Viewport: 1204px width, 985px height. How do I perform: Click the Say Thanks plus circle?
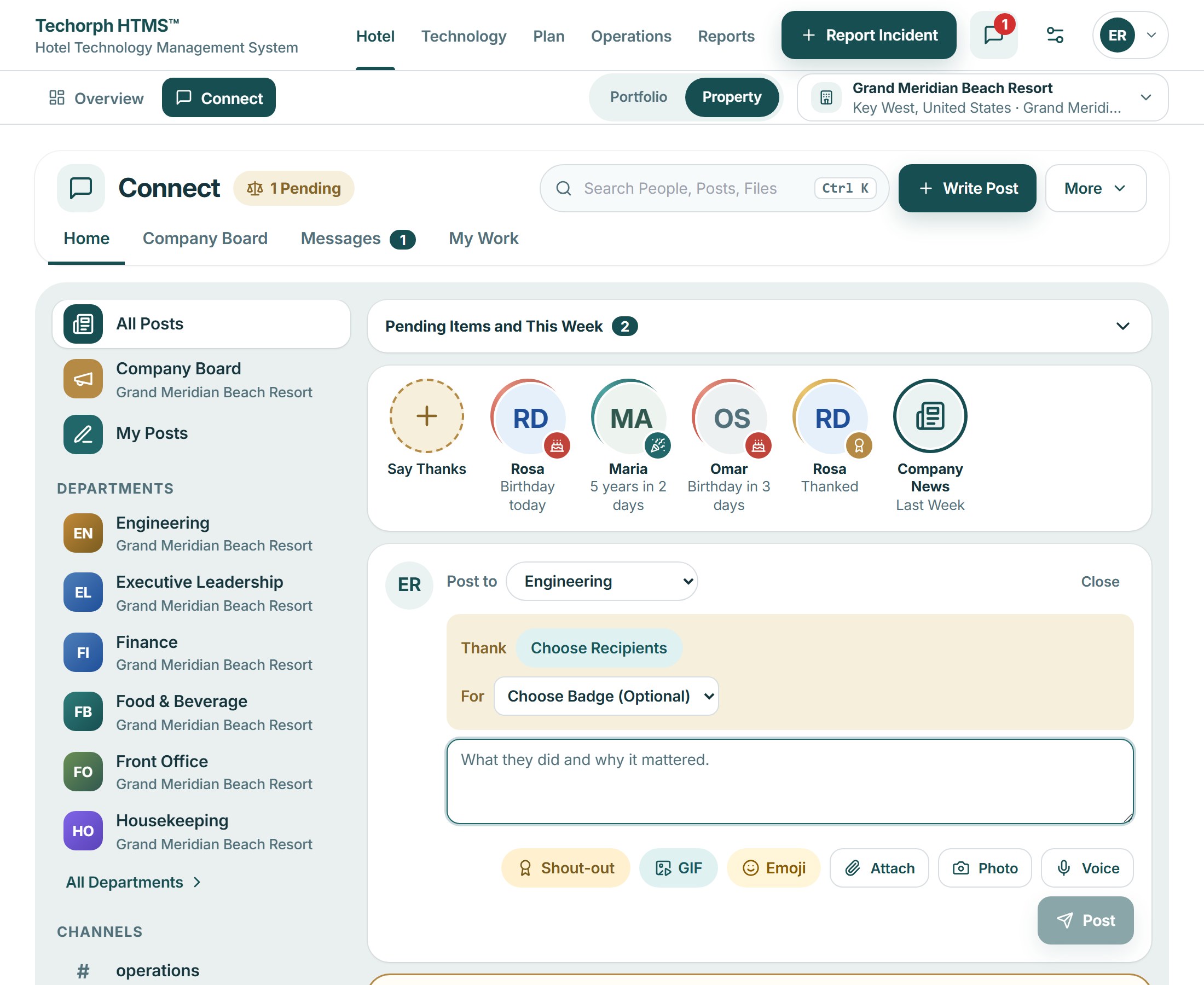tap(427, 416)
